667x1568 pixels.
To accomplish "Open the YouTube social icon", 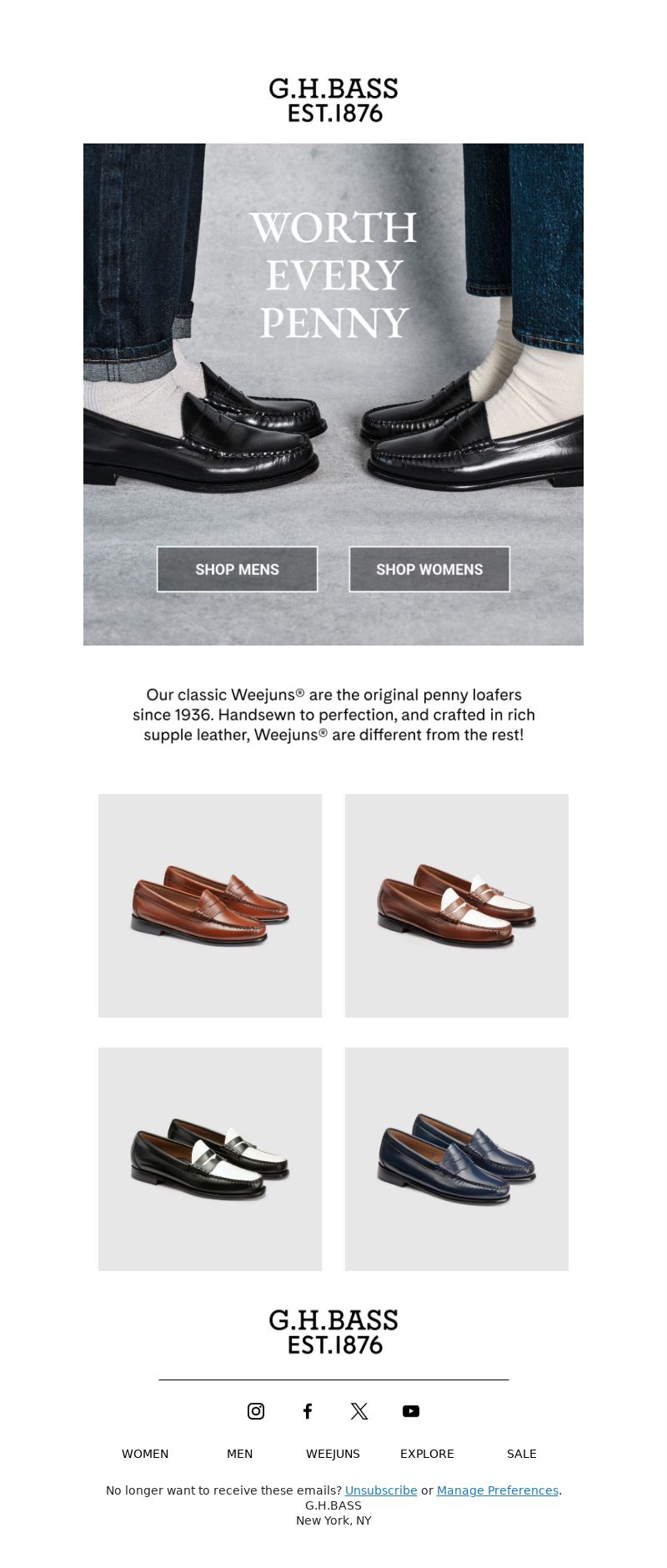I will (411, 1410).
